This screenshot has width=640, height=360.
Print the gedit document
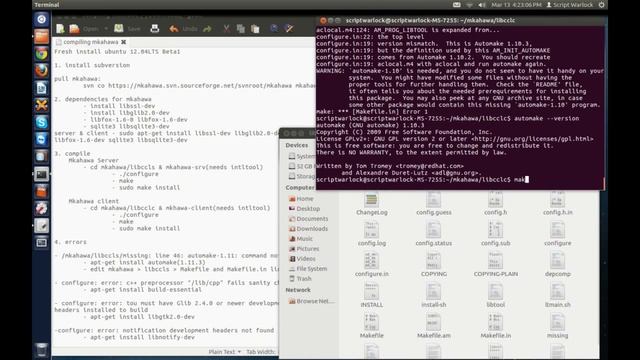pyautogui.click(x=155, y=29)
